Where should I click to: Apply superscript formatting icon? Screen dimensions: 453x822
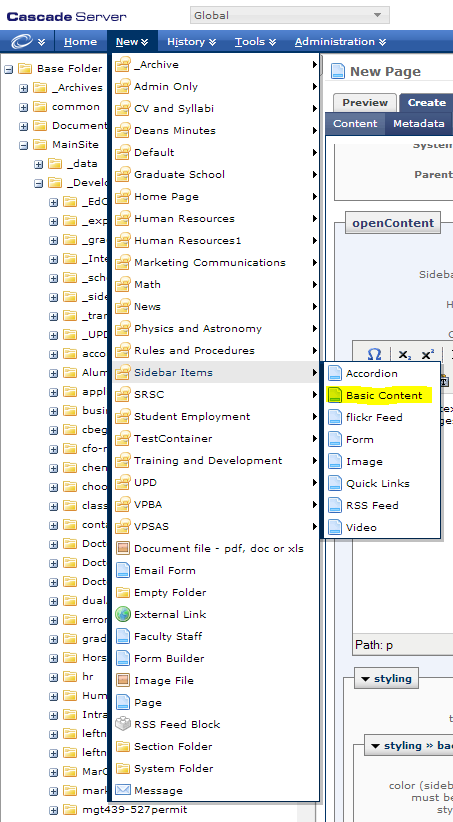click(428, 355)
